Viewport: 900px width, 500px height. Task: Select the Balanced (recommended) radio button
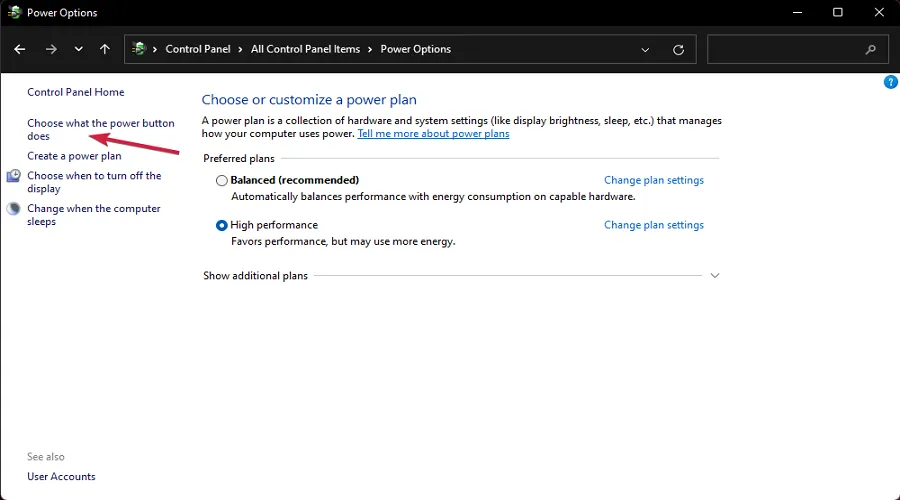pyautogui.click(x=222, y=181)
